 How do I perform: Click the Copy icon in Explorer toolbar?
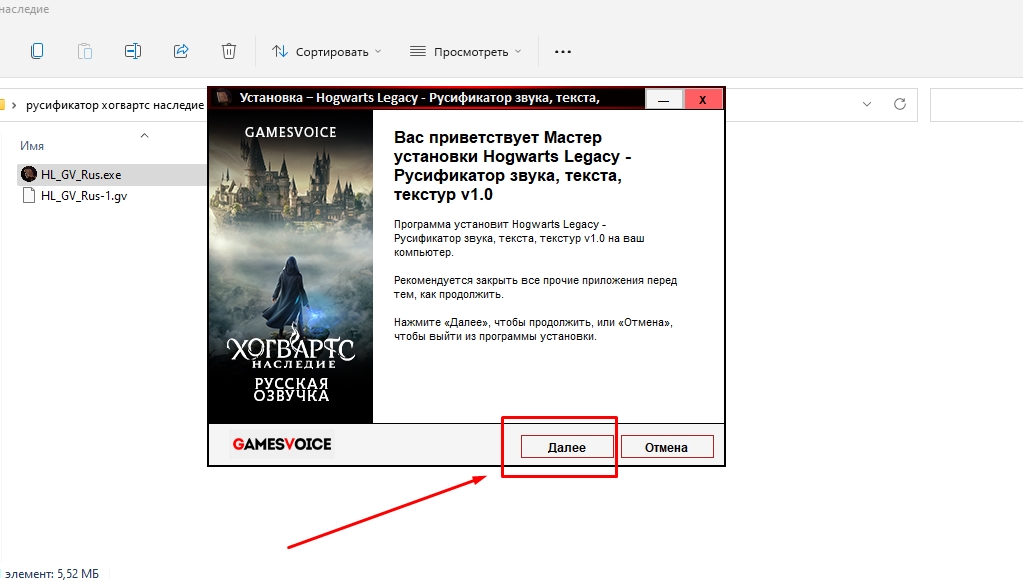[x=37, y=51]
